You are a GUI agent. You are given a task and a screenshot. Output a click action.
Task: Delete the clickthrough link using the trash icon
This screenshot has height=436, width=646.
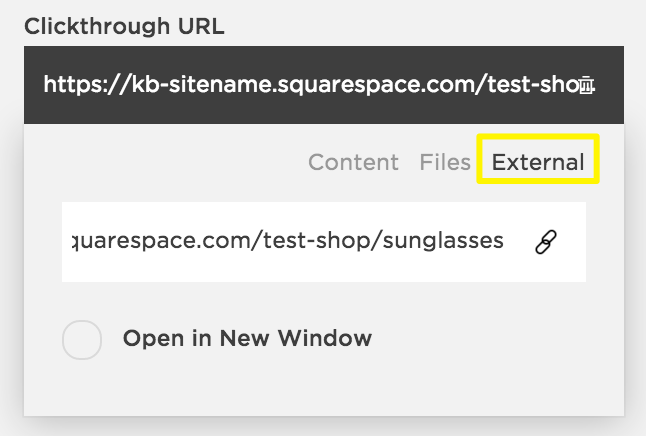tap(589, 84)
